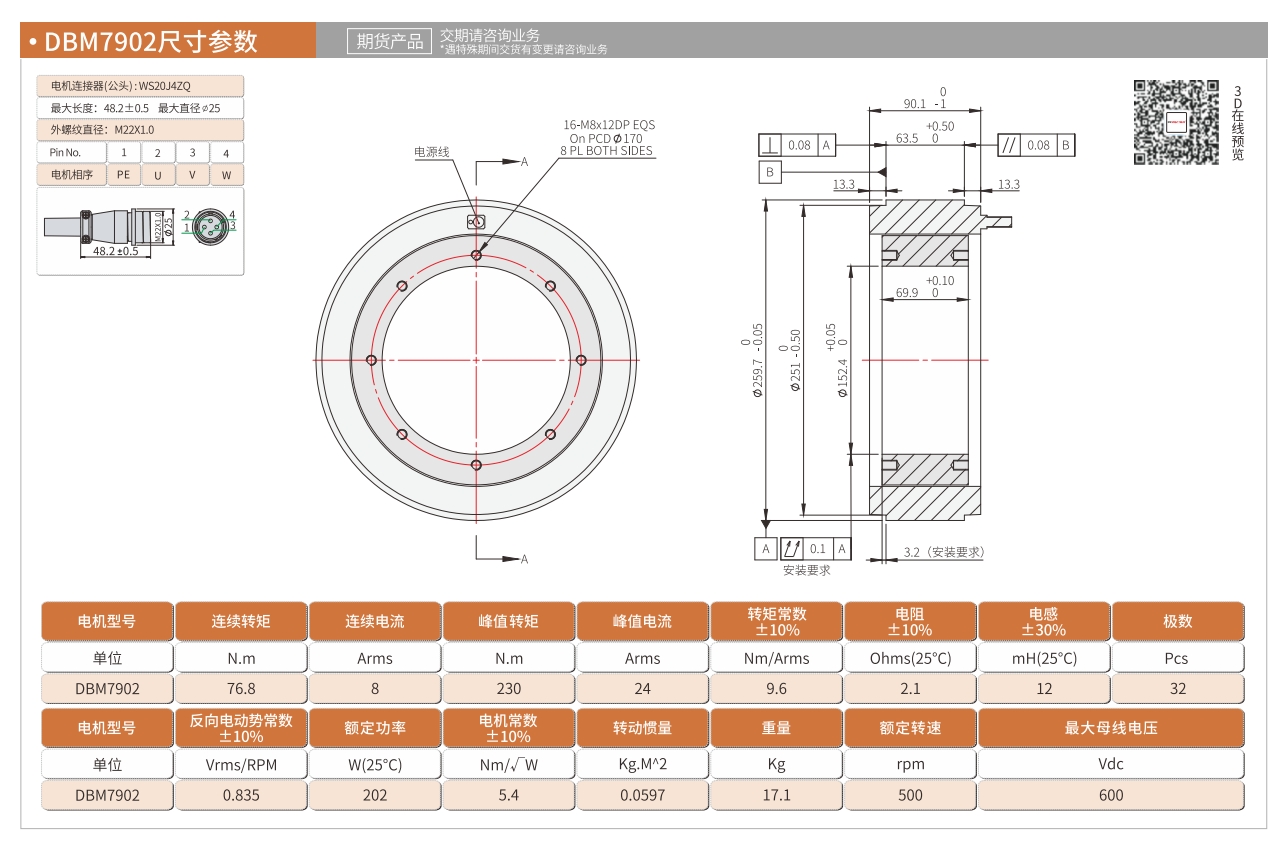Select the 电机相序 label cell
The width and height of the screenshot is (1279, 847).
click(71, 175)
